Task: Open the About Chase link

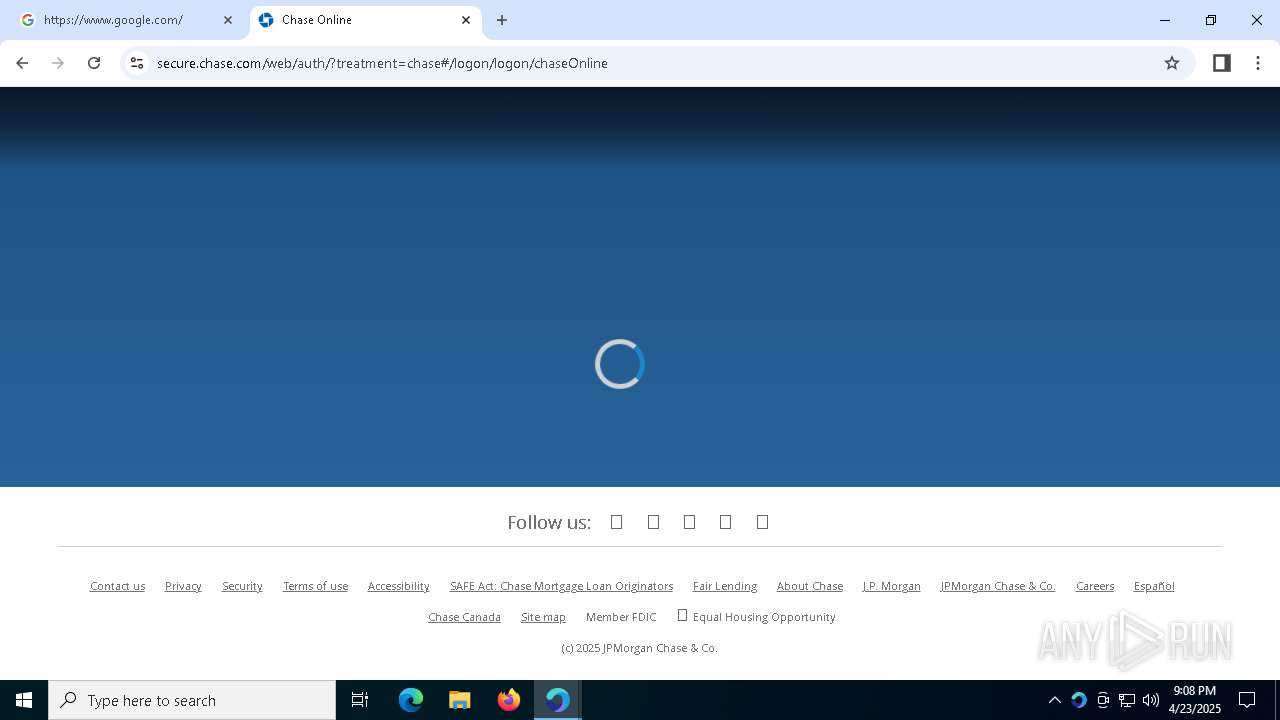Action: click(x=810, y=586)
